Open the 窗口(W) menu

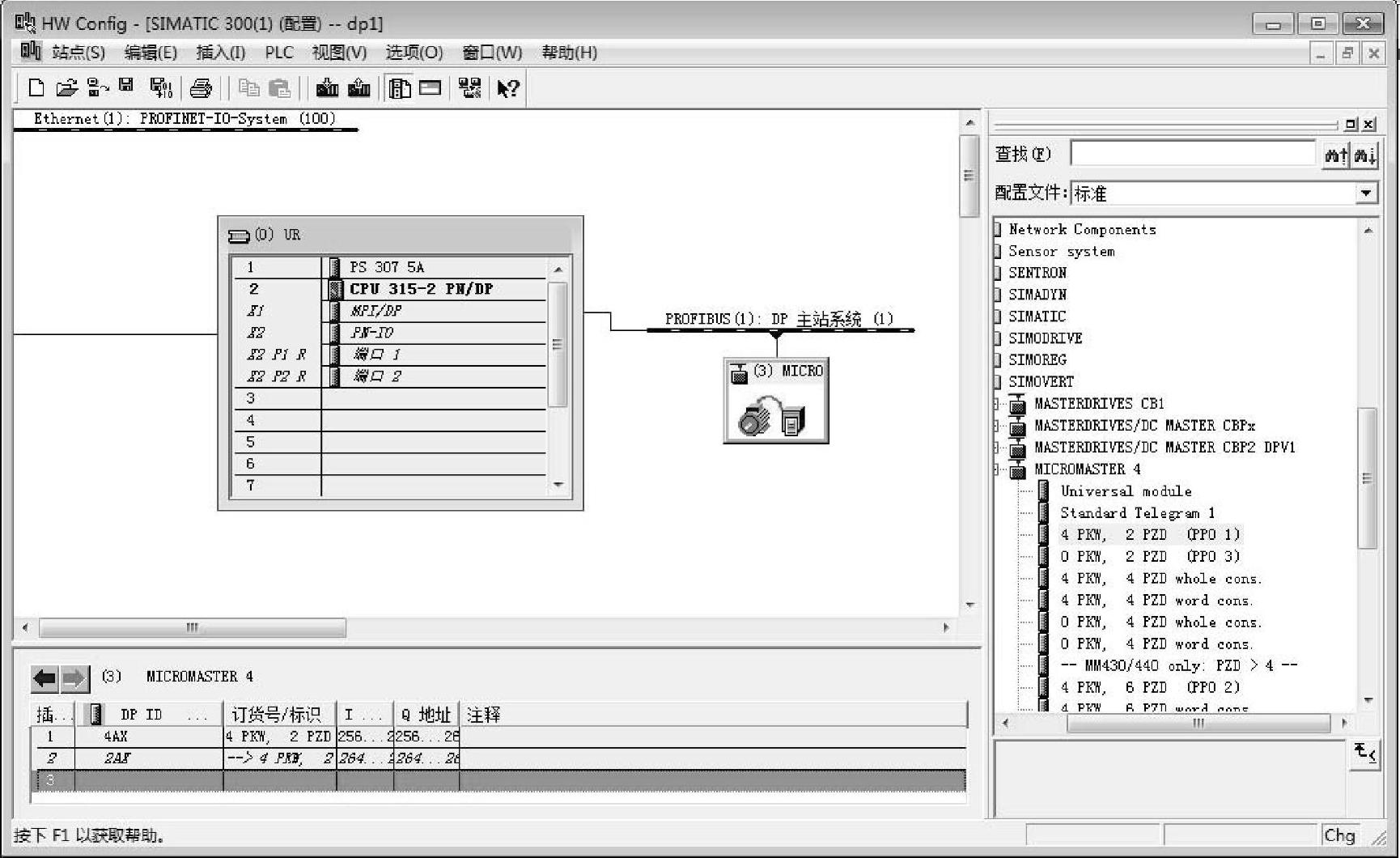coord(492,53)
